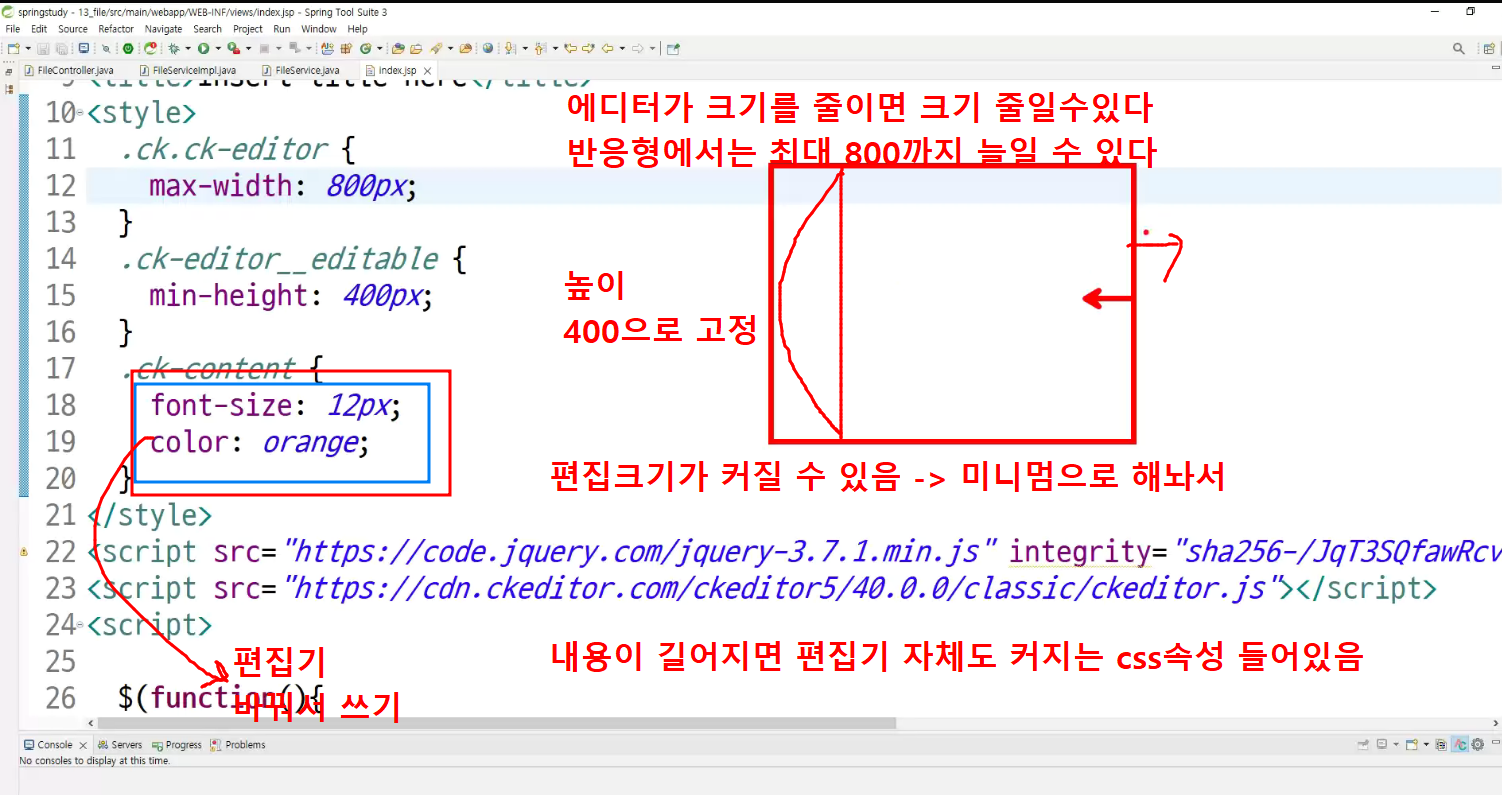Click the Last Edit Location arrow icon
Image resolution: width=1502 pixels, height=795 pixels.
tap(570, 48)
